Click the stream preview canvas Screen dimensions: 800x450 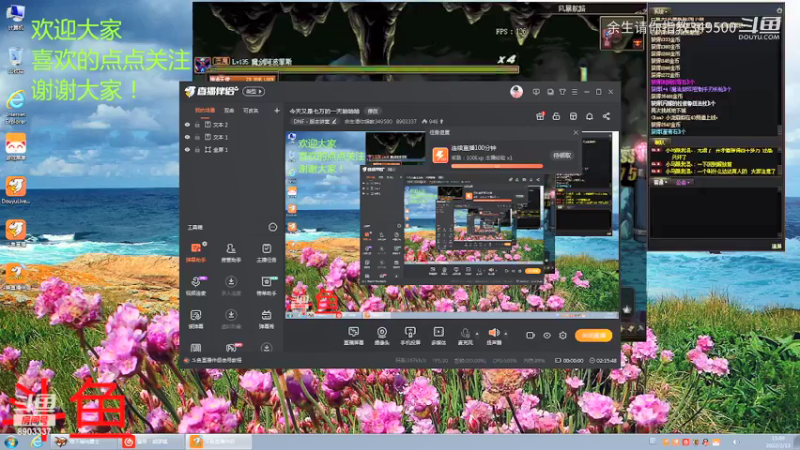tap(452, 225)
